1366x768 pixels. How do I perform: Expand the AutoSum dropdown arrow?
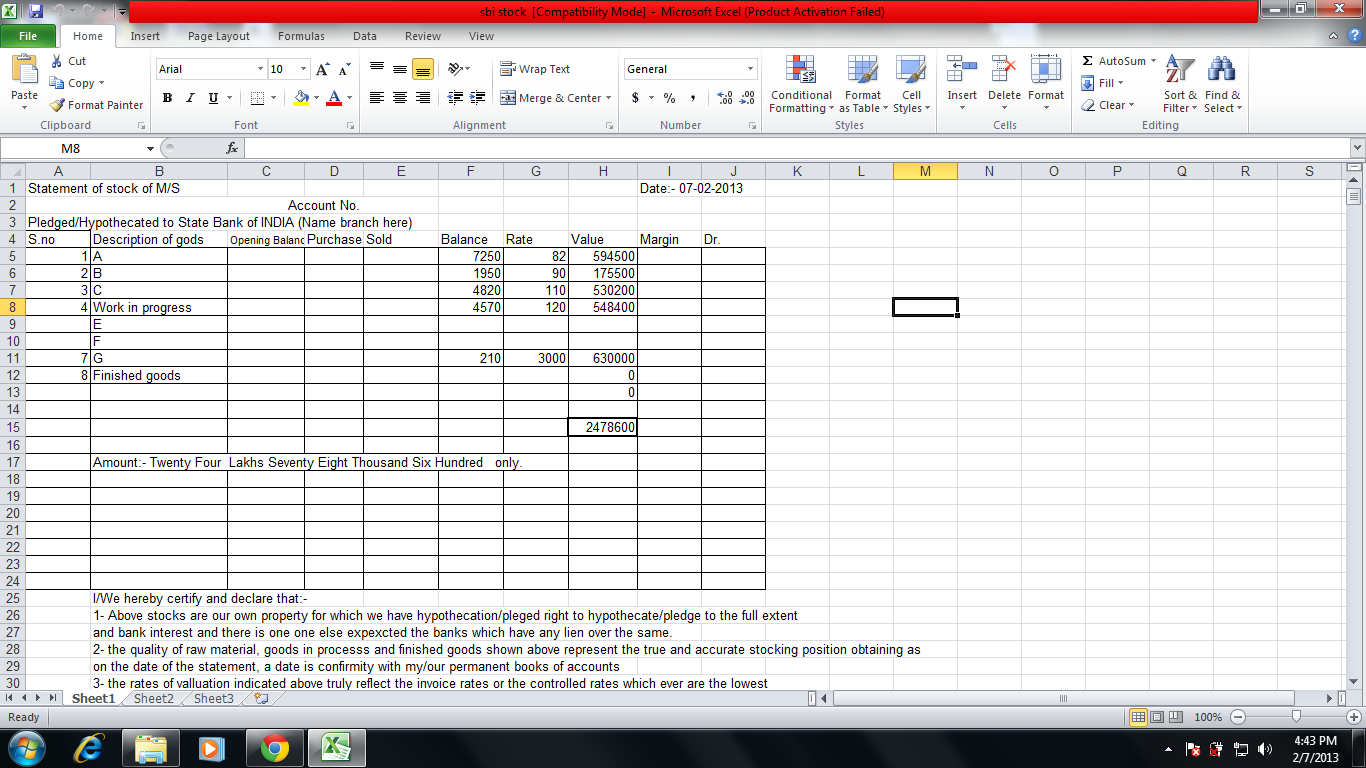click(x=1153, y=61)
